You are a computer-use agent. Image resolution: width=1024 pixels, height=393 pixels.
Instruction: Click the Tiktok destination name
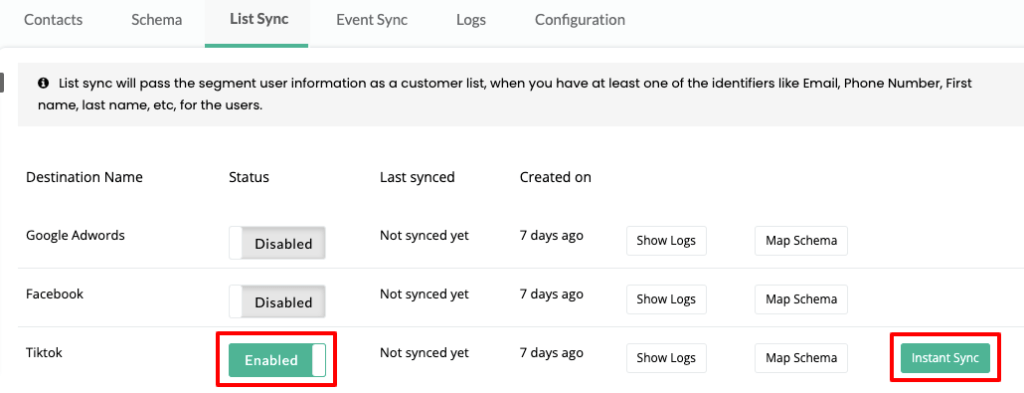(44, 353)
